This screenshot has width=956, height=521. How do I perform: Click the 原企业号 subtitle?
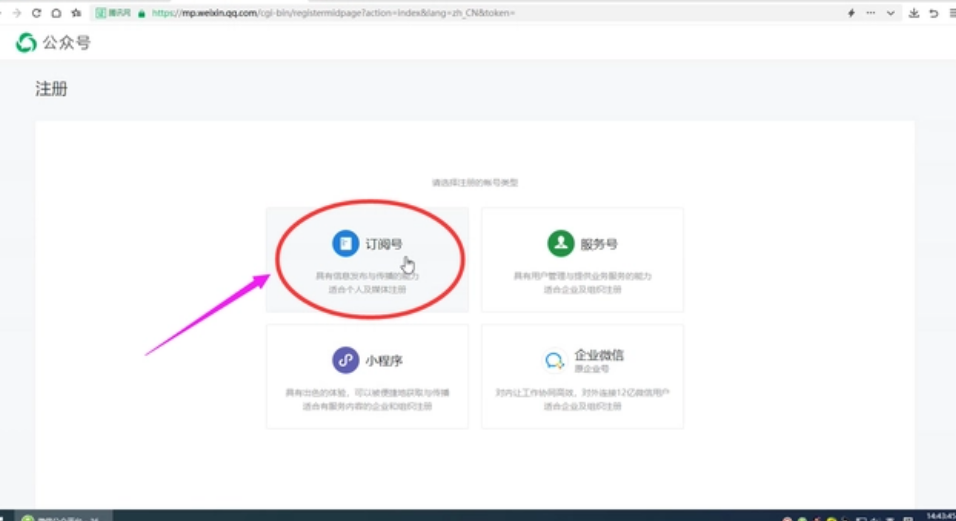[x=591, y=369]
